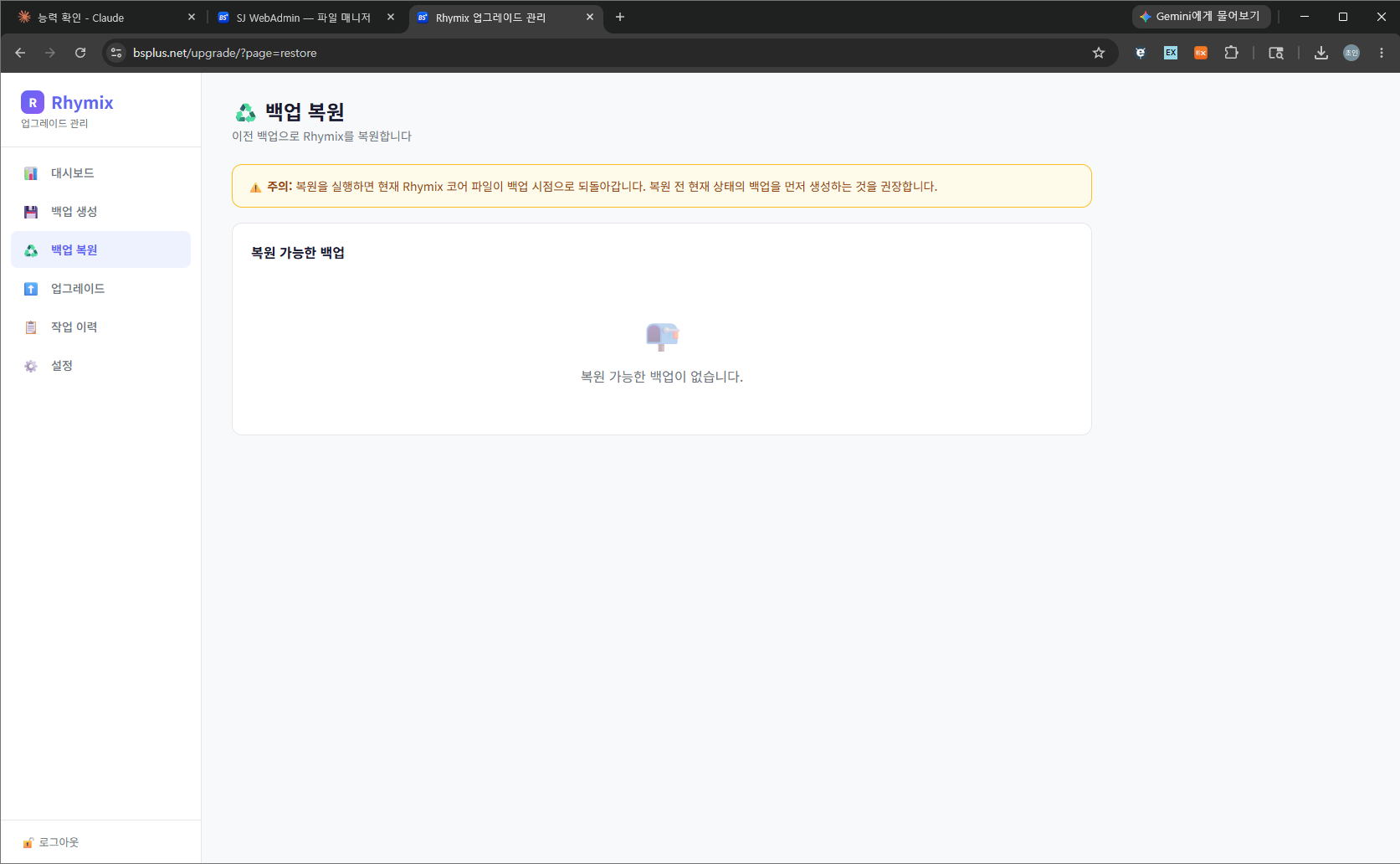Screen dimensions: 1400x864
Task: Click the EX extension icon
Action: (x=1171, y=53)
